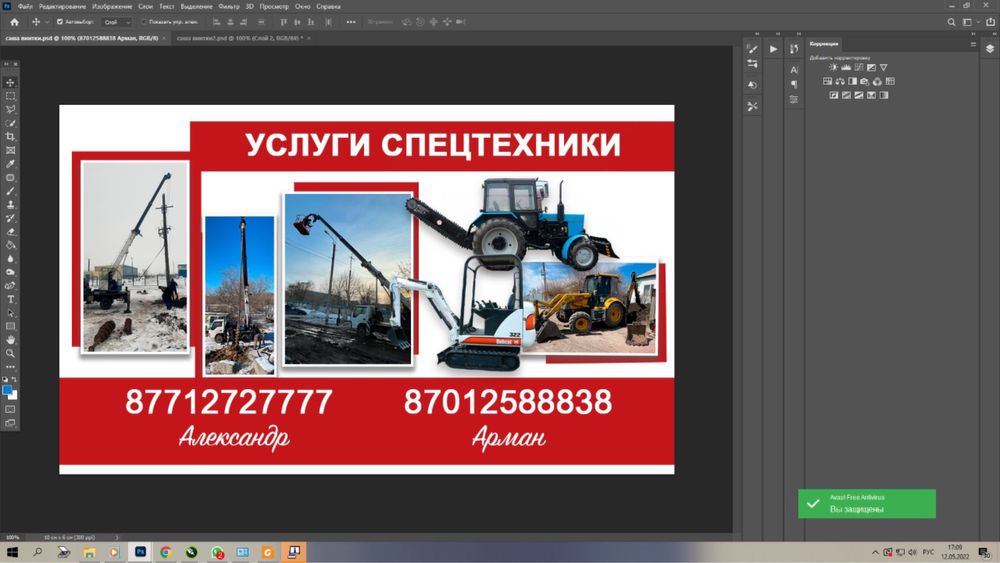1000x563 pixels.
Task: Select the Rectangular Marquee tool
Action: tap(10, 96)
